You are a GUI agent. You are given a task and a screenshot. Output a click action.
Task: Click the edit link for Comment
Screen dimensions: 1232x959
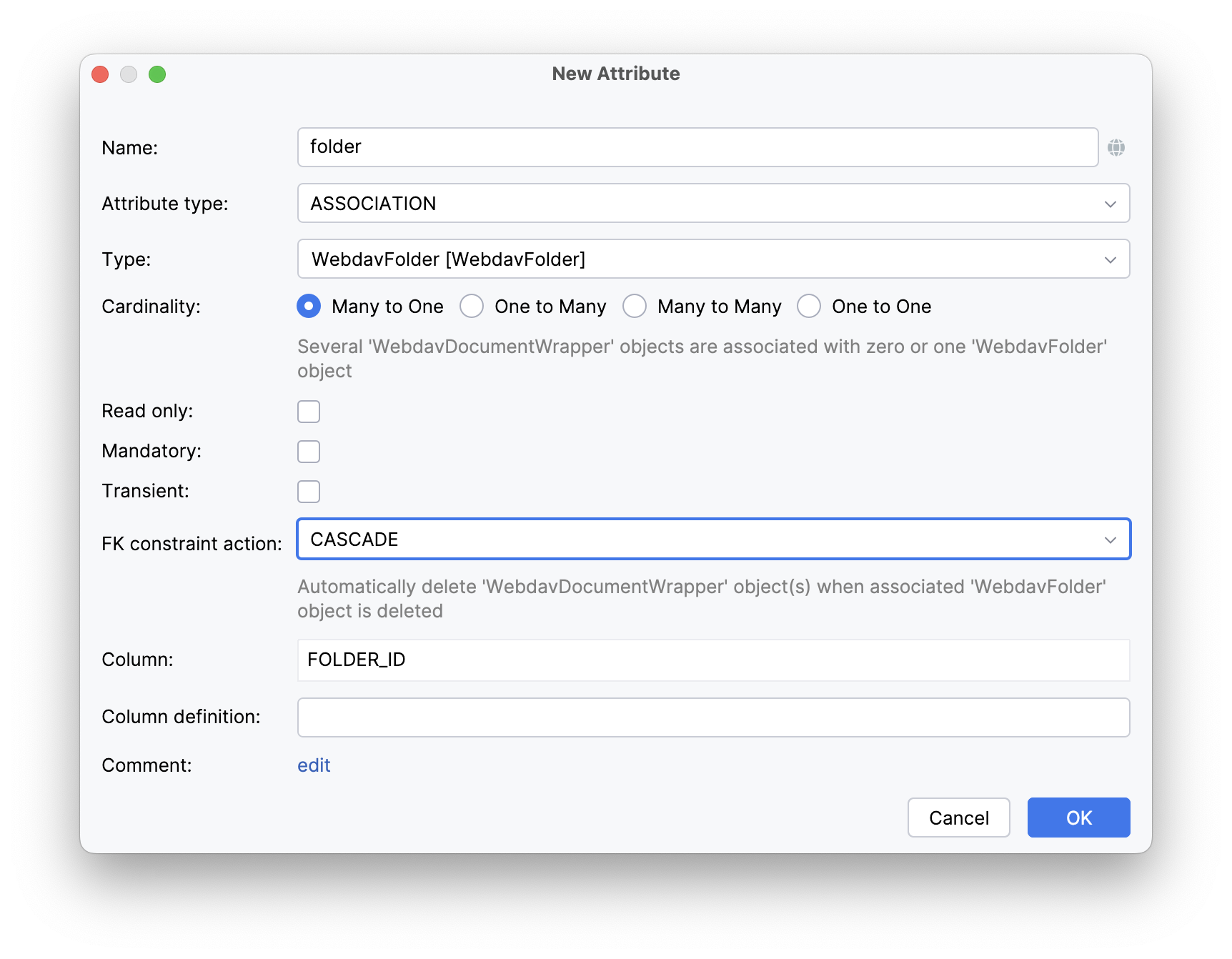coord(313,765)
